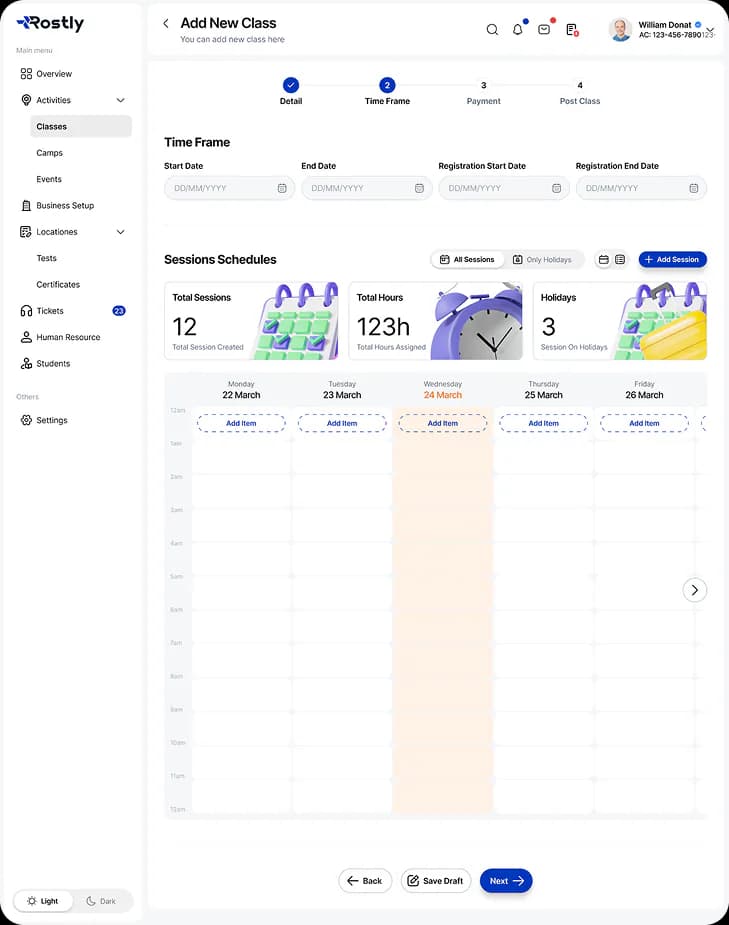This screenshot has height=925, width=729.
Task: Click the Back button
Action: tap(365, 881)
